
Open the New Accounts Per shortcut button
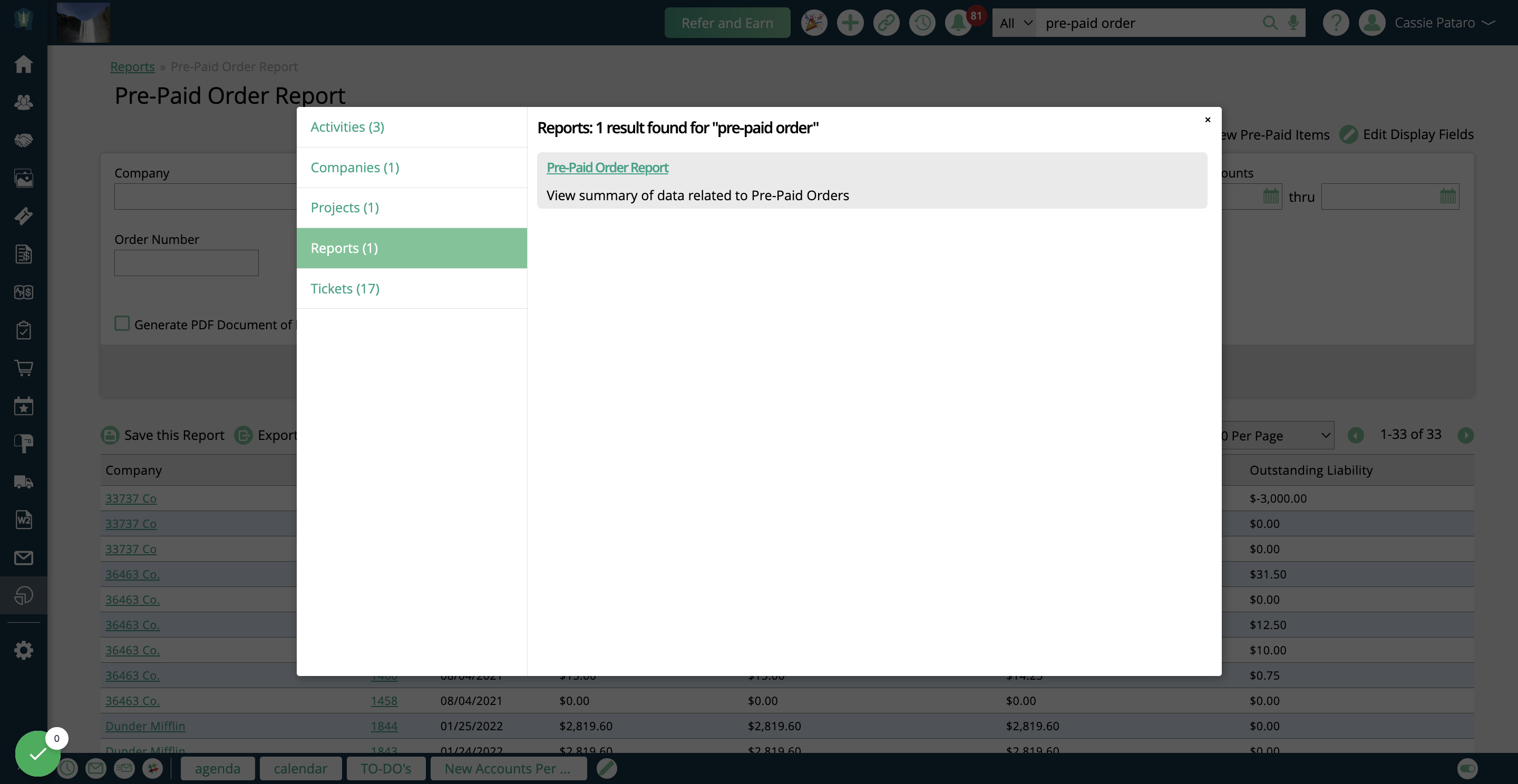click(508, 768)
